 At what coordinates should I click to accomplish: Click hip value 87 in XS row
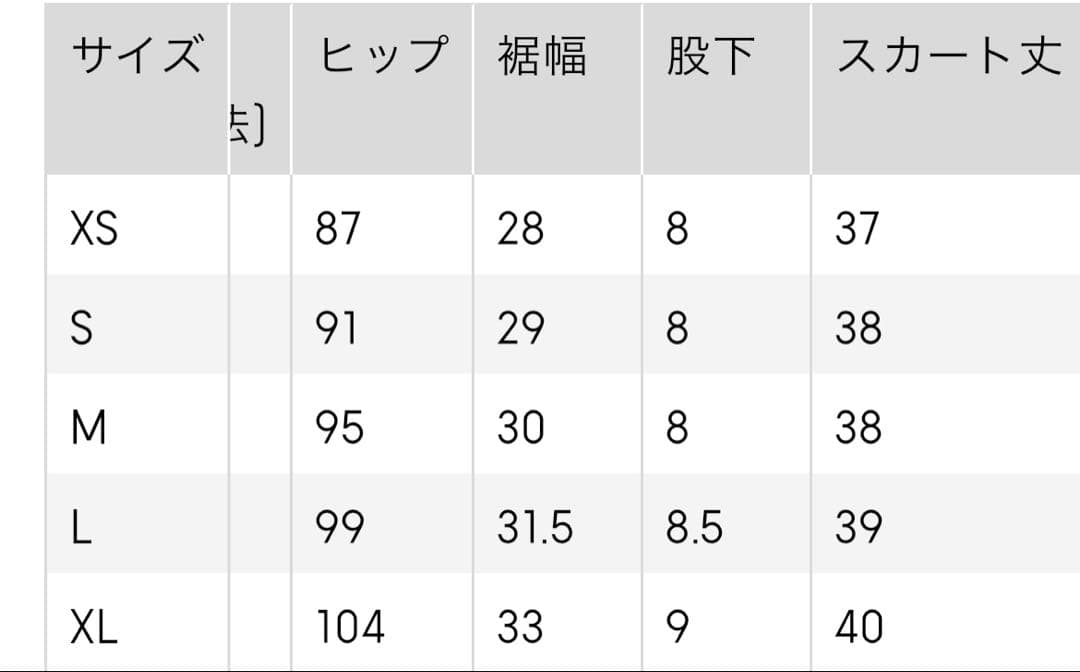pos(337,230)
